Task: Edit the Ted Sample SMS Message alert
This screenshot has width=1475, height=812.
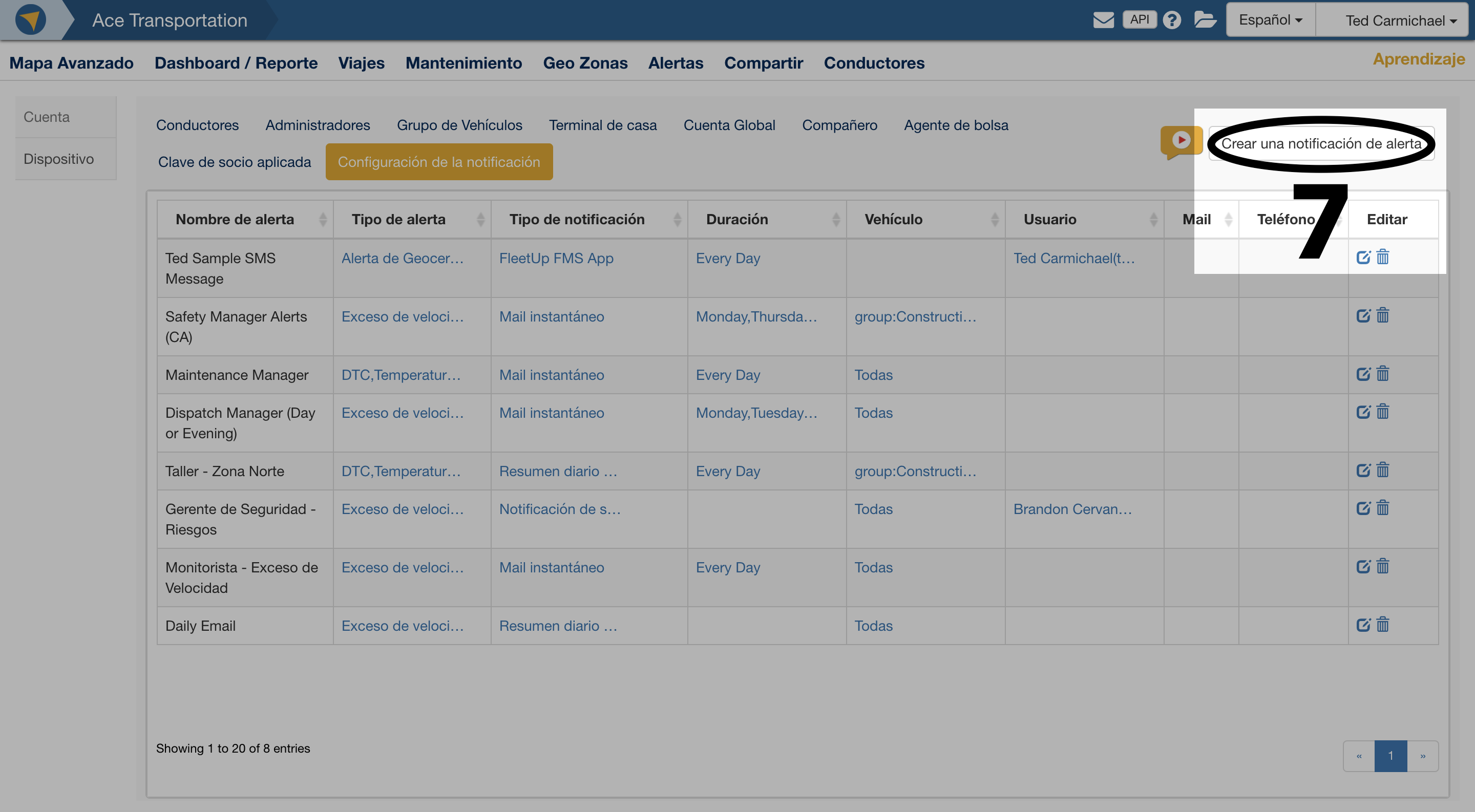Action: [1363, 258]
